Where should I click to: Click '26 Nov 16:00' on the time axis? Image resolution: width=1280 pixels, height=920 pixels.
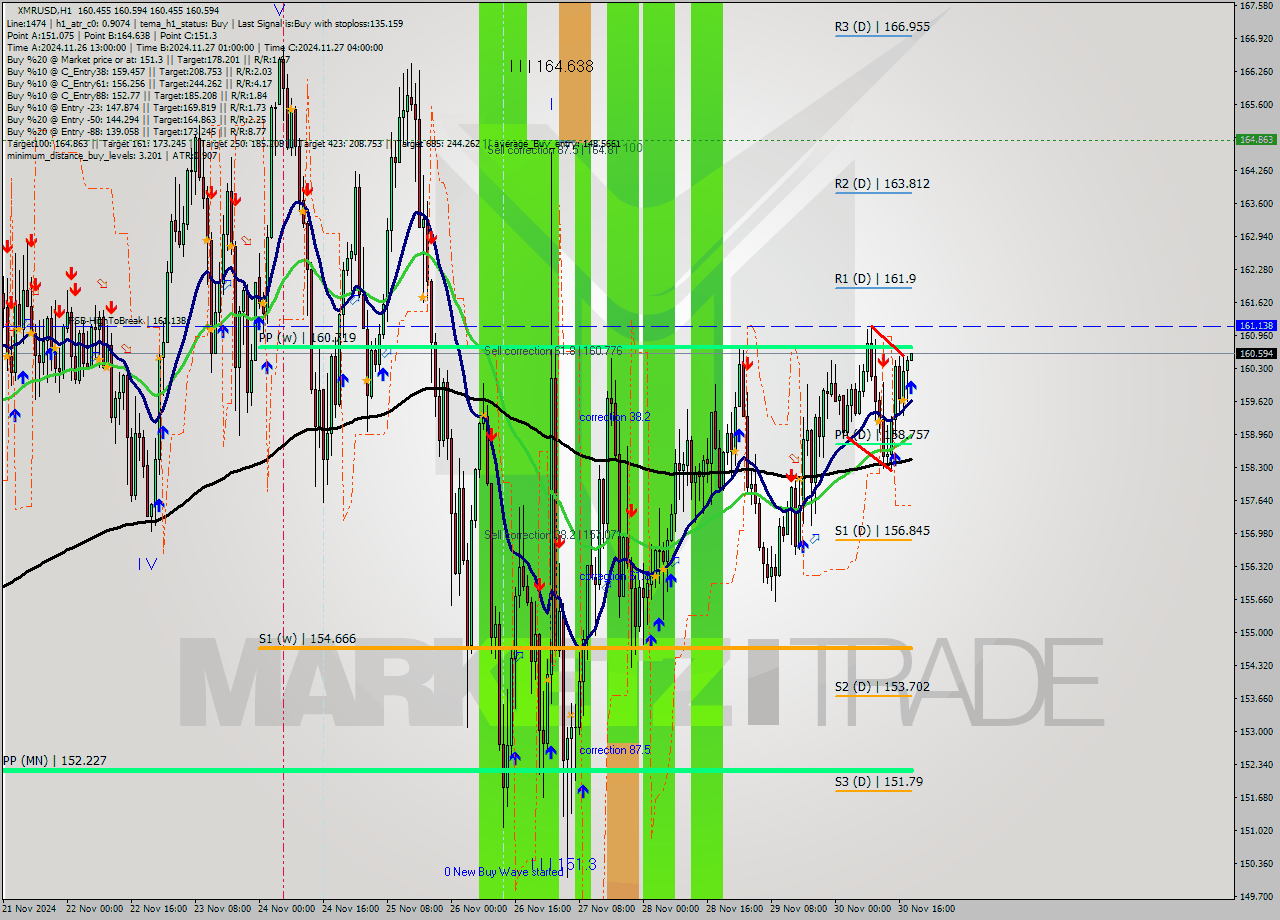(x=543, y=909)
